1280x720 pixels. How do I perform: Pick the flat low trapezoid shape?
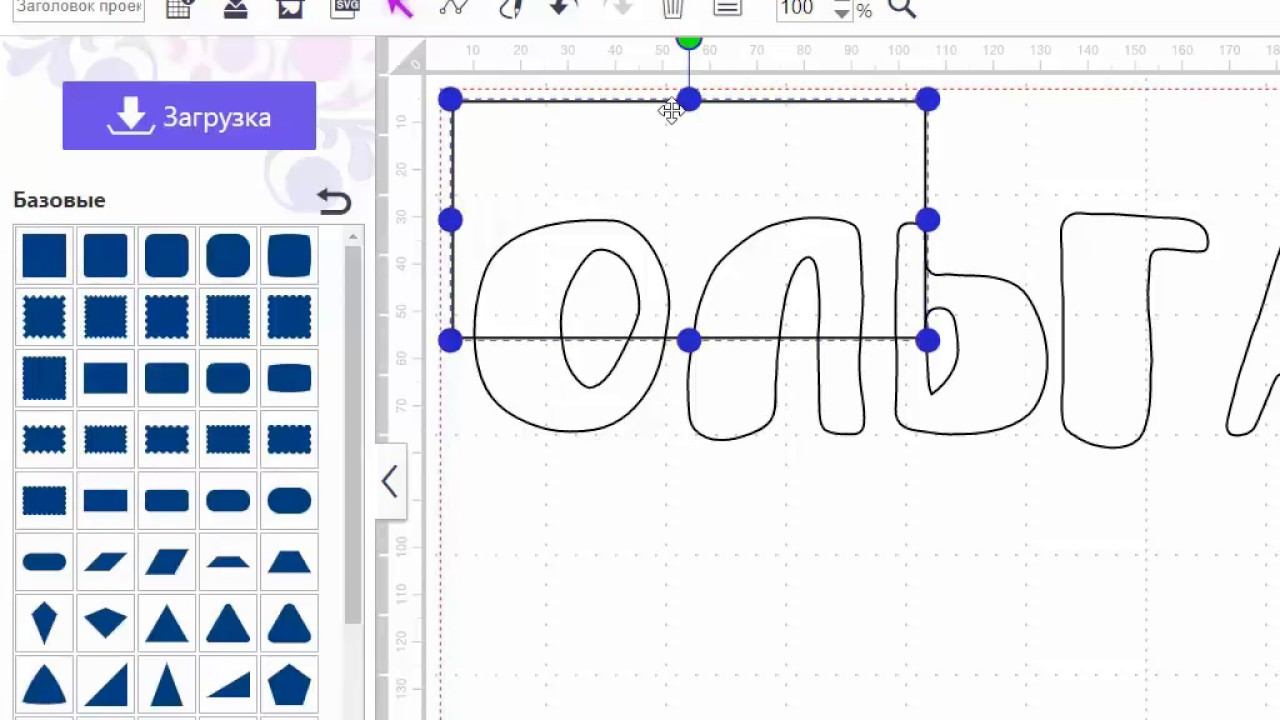tap(228, 562)
